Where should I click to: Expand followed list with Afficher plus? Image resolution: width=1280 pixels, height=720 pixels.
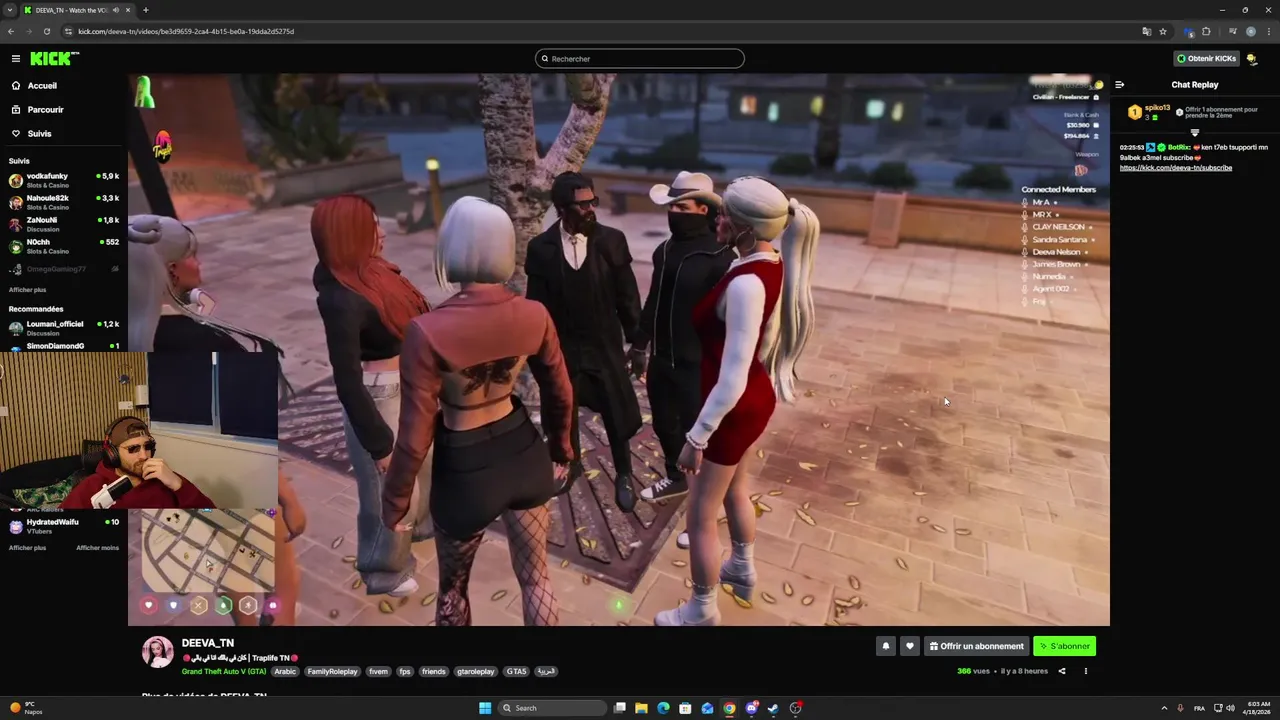[x=27, y=290]
